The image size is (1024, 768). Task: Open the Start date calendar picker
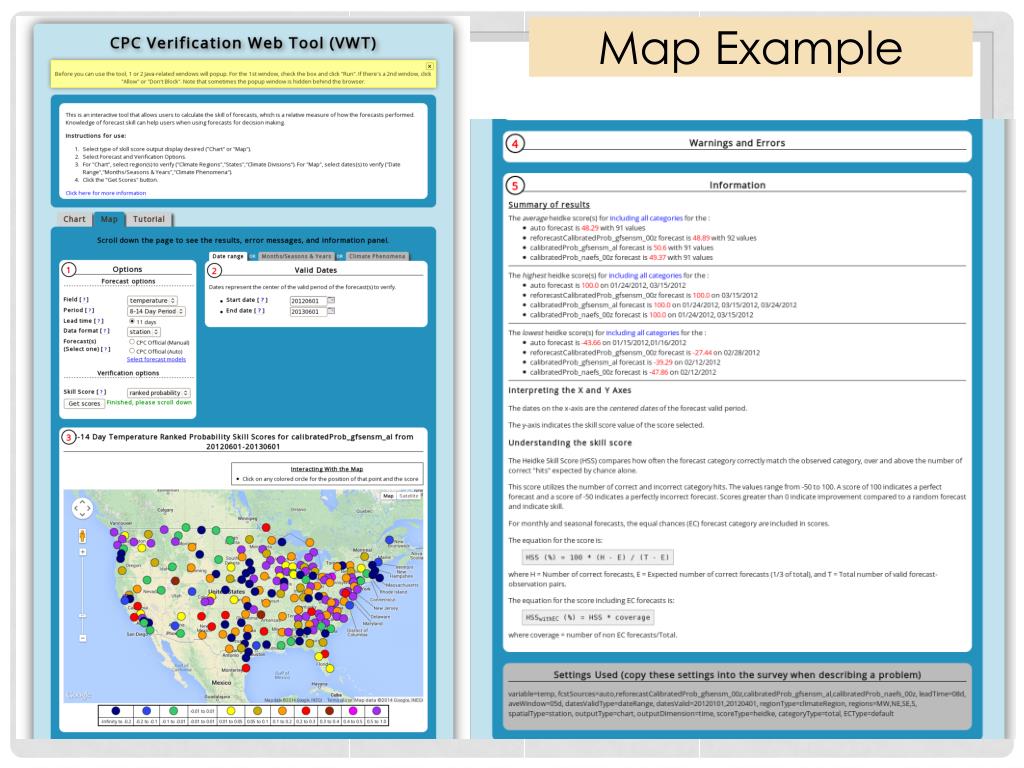pyautogui.click(x=331, y=300)
